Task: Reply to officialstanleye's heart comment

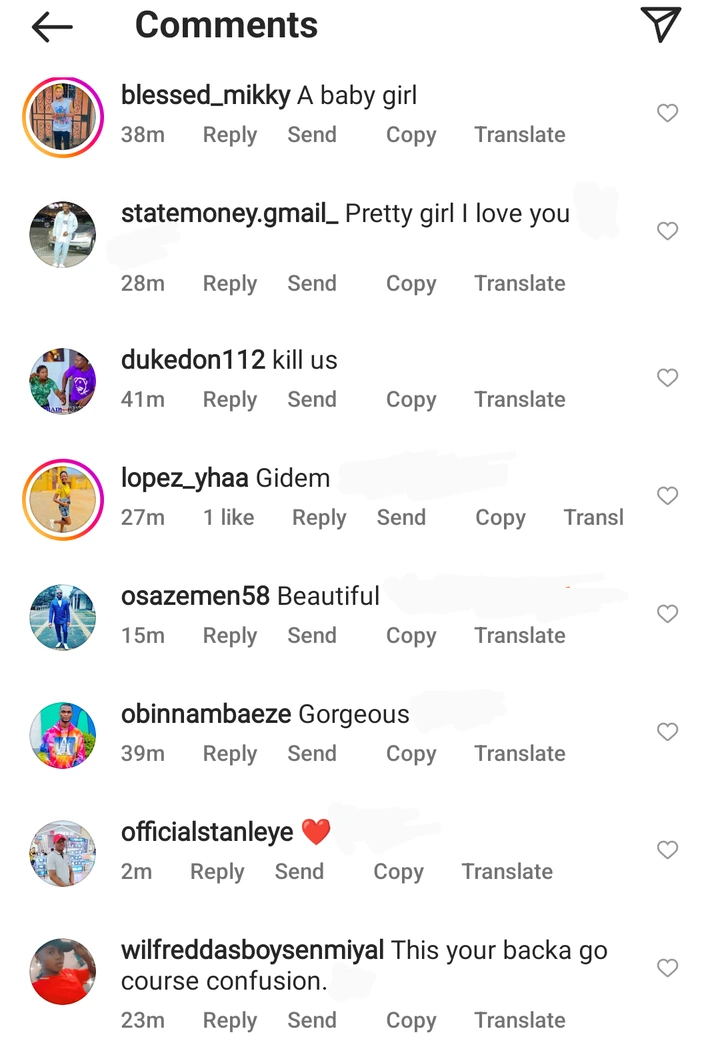Action: 217,872
